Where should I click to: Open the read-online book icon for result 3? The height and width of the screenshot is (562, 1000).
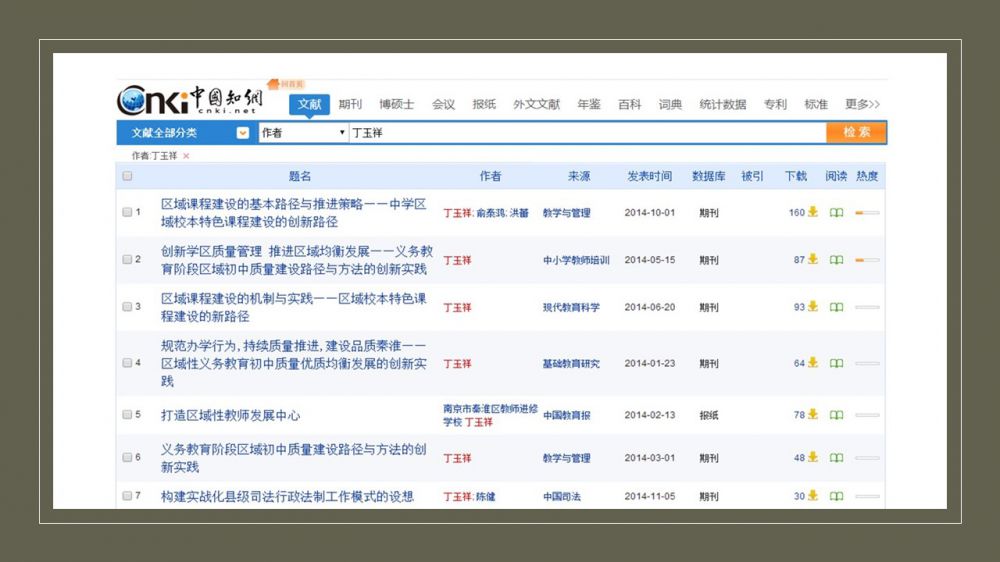(836, 307)
